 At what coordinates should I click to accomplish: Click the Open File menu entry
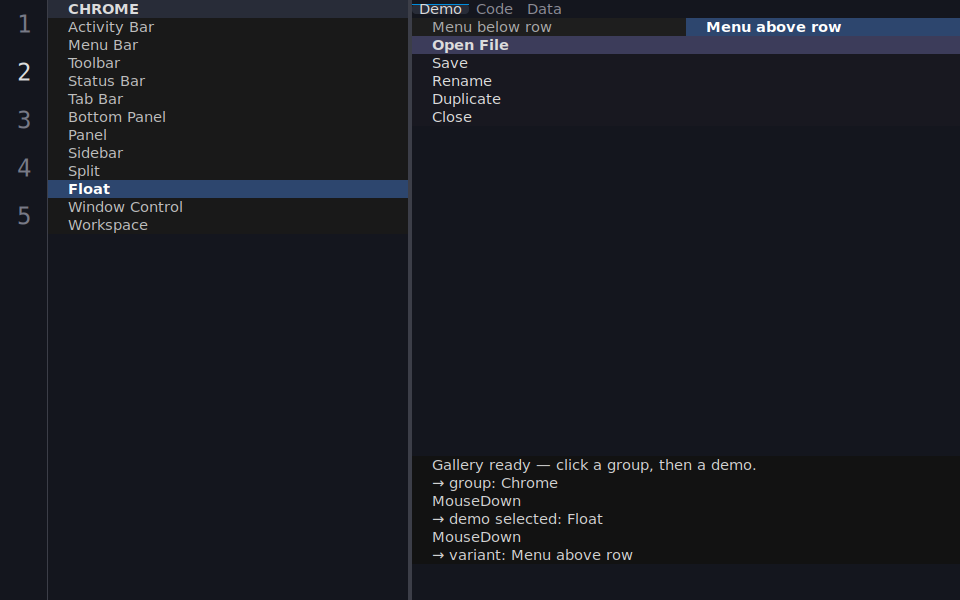click(686, 45)
